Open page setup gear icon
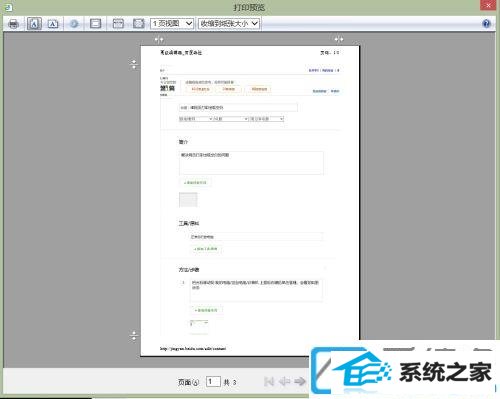Viewport: 500px width, 399px height. (x=74, y=24)
